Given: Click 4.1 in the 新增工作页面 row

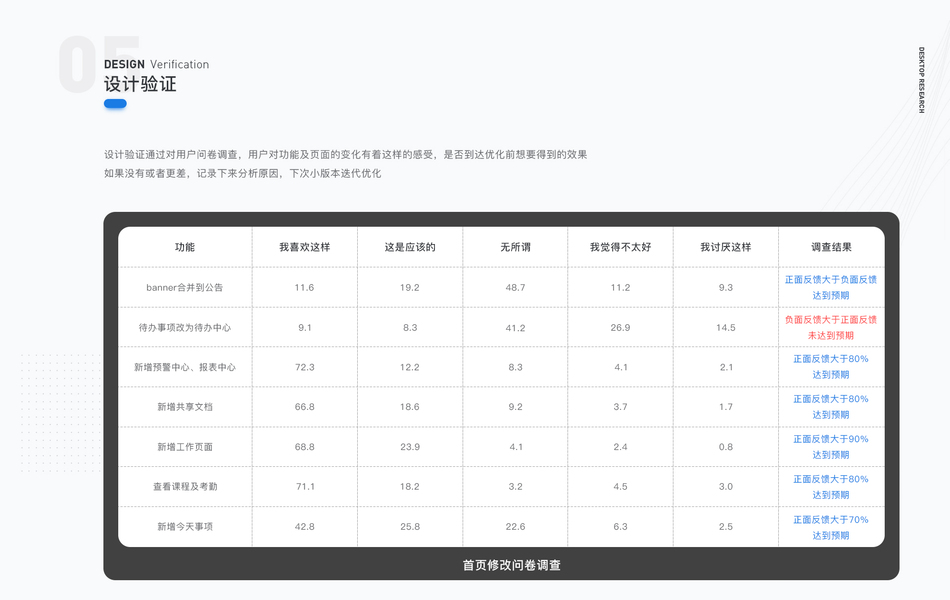Looking at the screenshot, I should 516,447.
